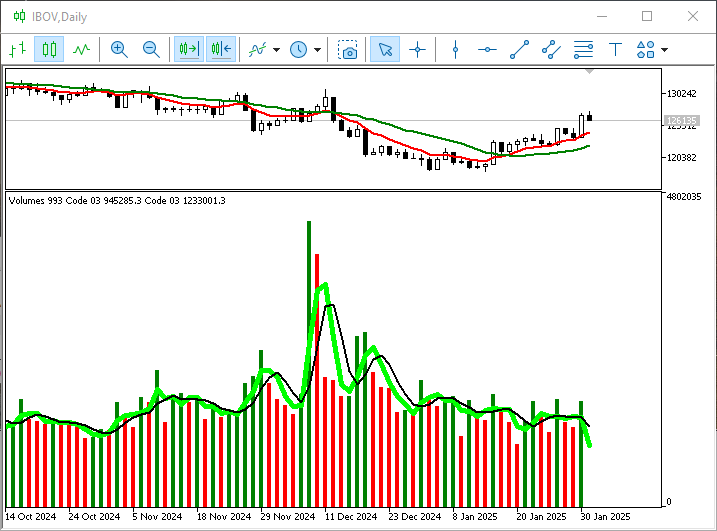Viewport: 717px width, 531px height.
Task: Select the arrow cursor tool
Action: (x=385, y=49)
